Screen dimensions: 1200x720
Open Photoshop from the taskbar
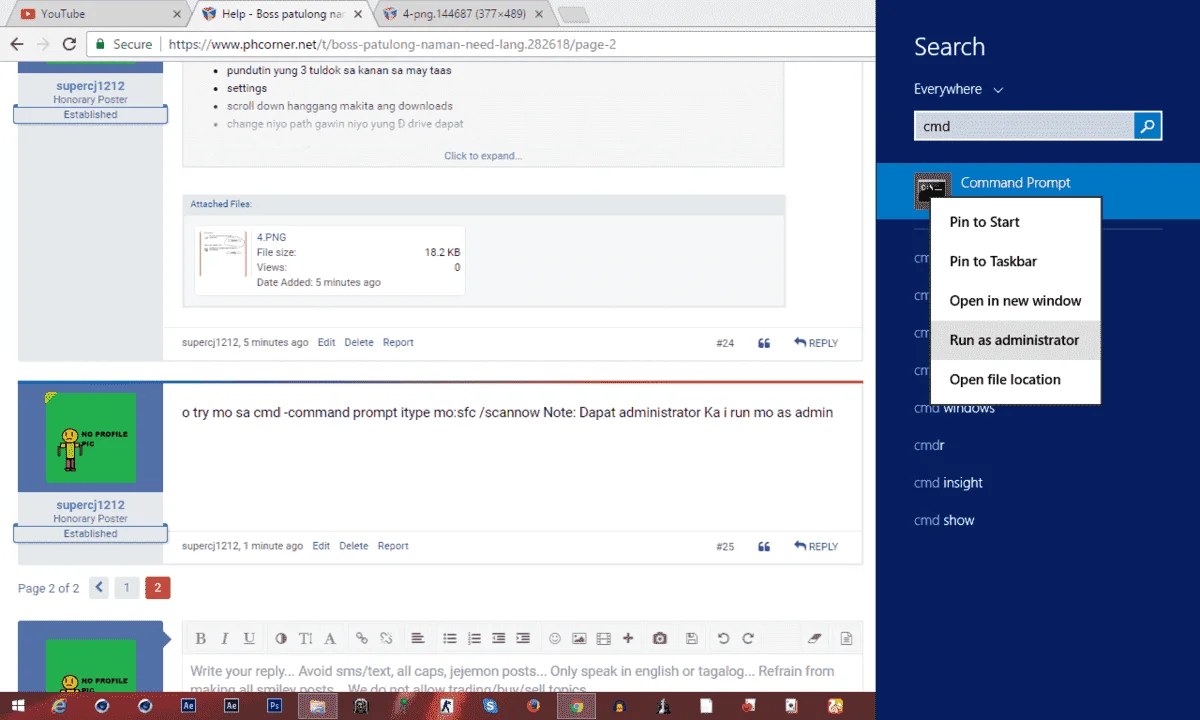275,706
